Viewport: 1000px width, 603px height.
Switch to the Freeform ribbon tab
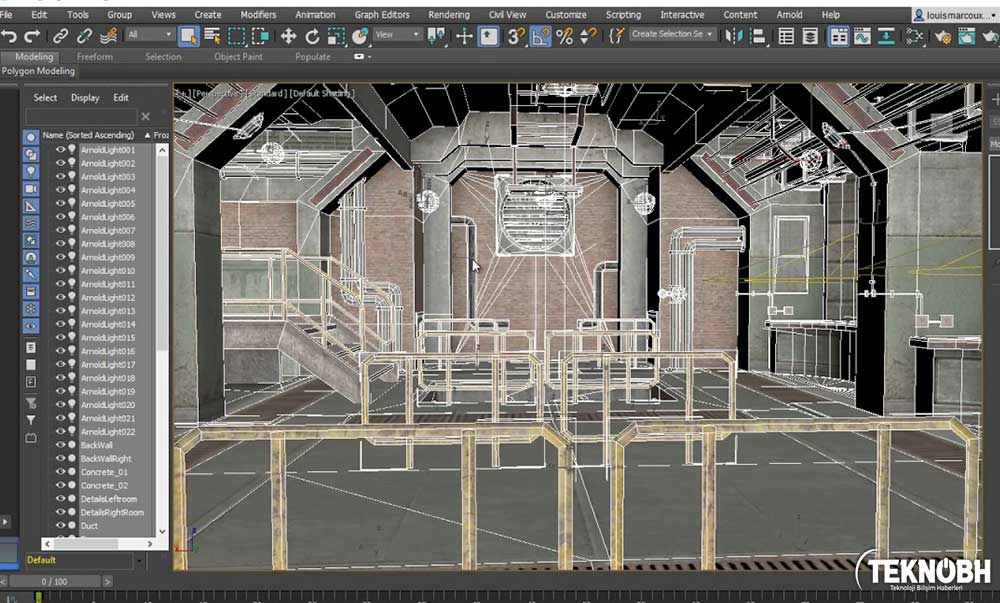point(95,57)
